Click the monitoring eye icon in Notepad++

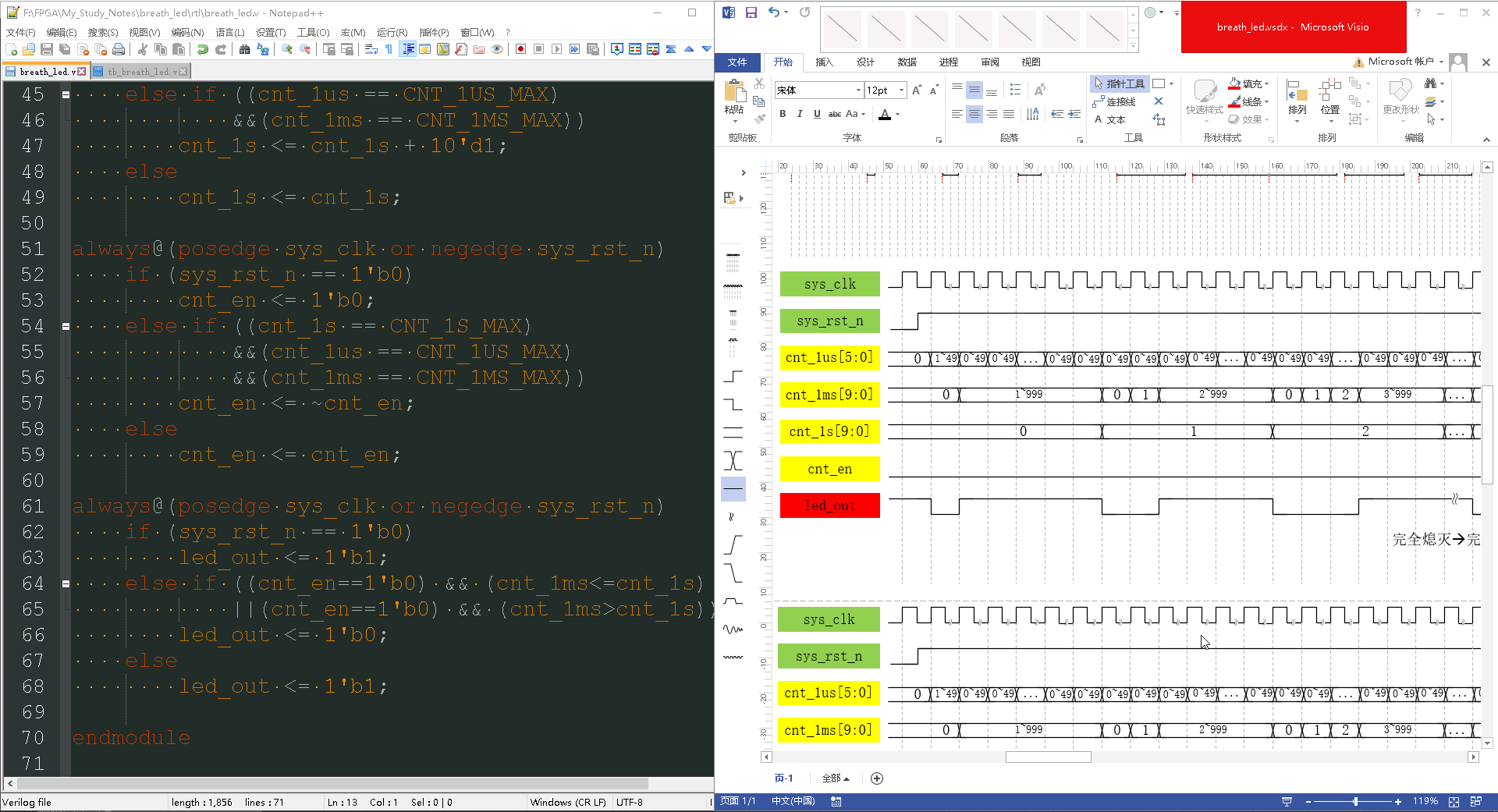(497, 49)
